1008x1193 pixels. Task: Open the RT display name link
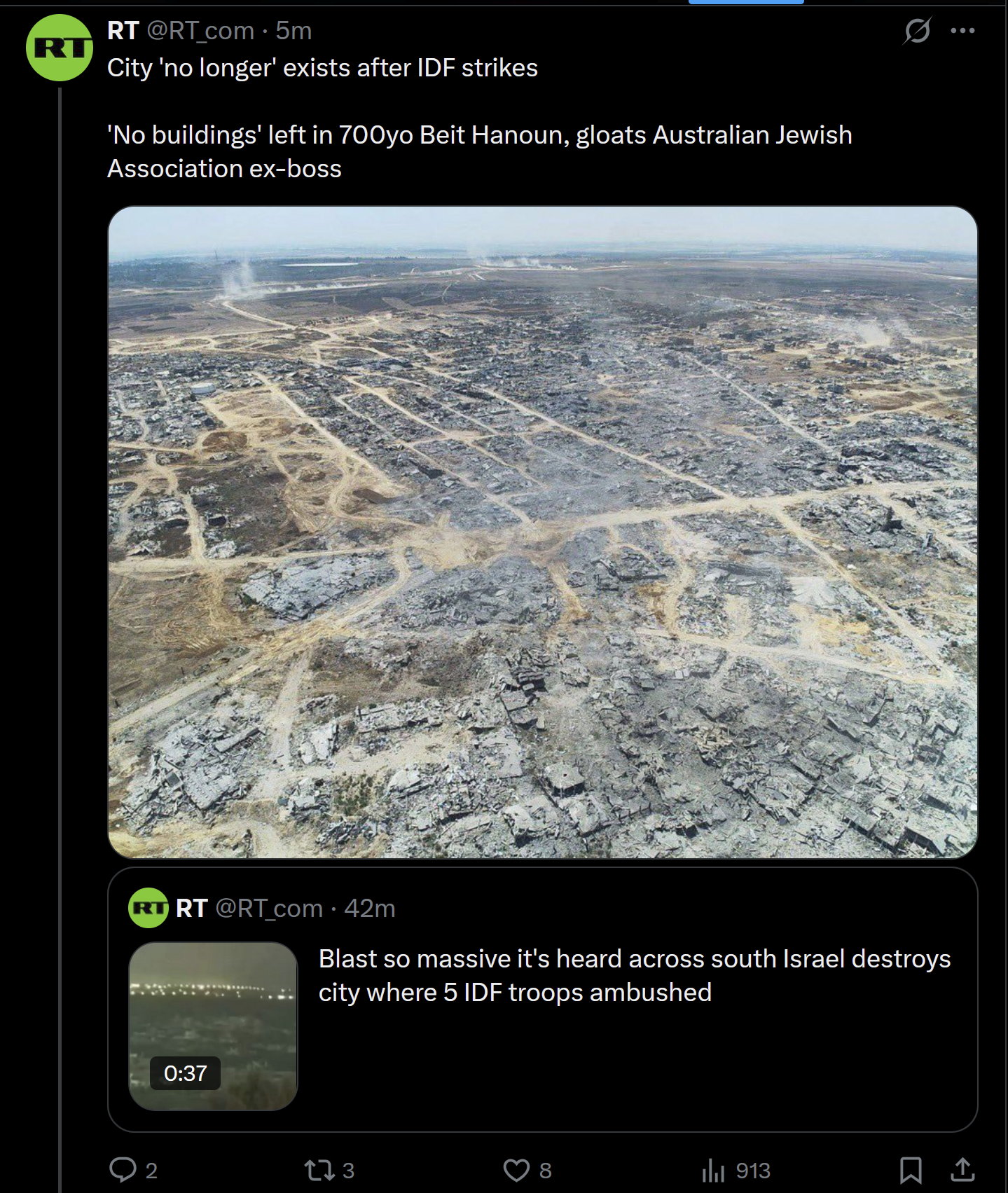pos(123,31)
